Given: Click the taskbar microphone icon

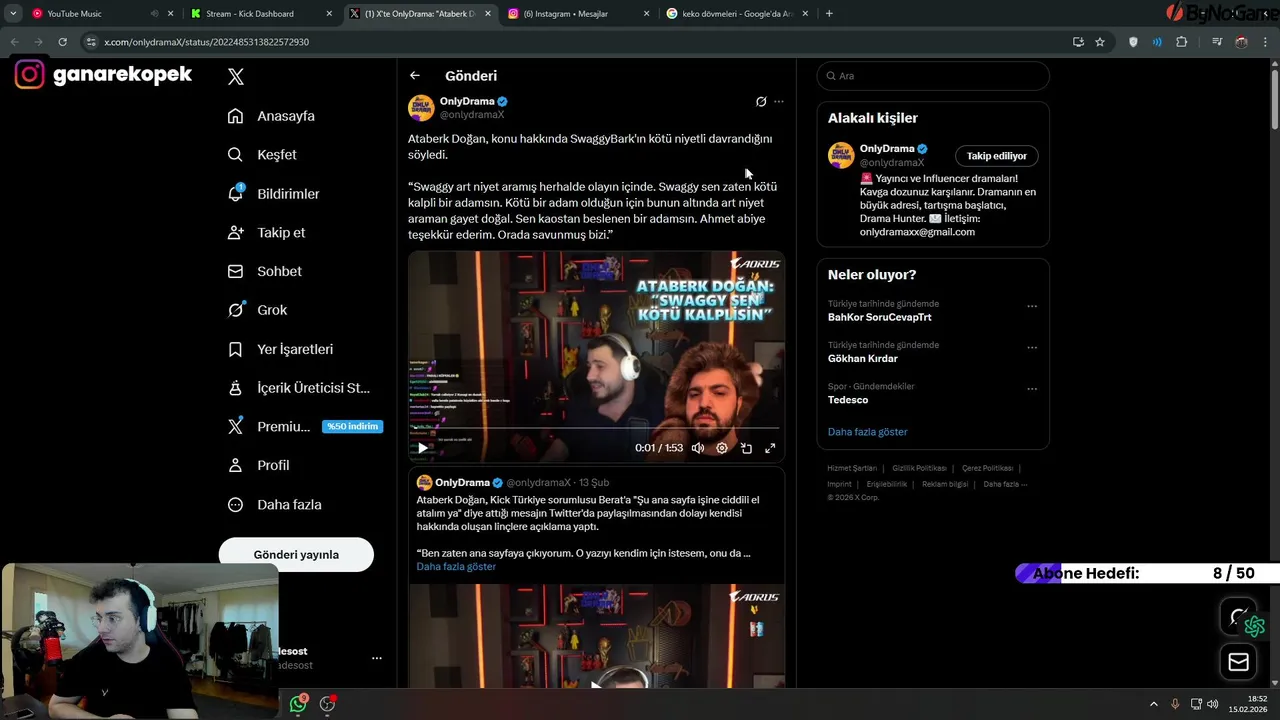Looking at the screenshot, I should (x=1175, y=704).
